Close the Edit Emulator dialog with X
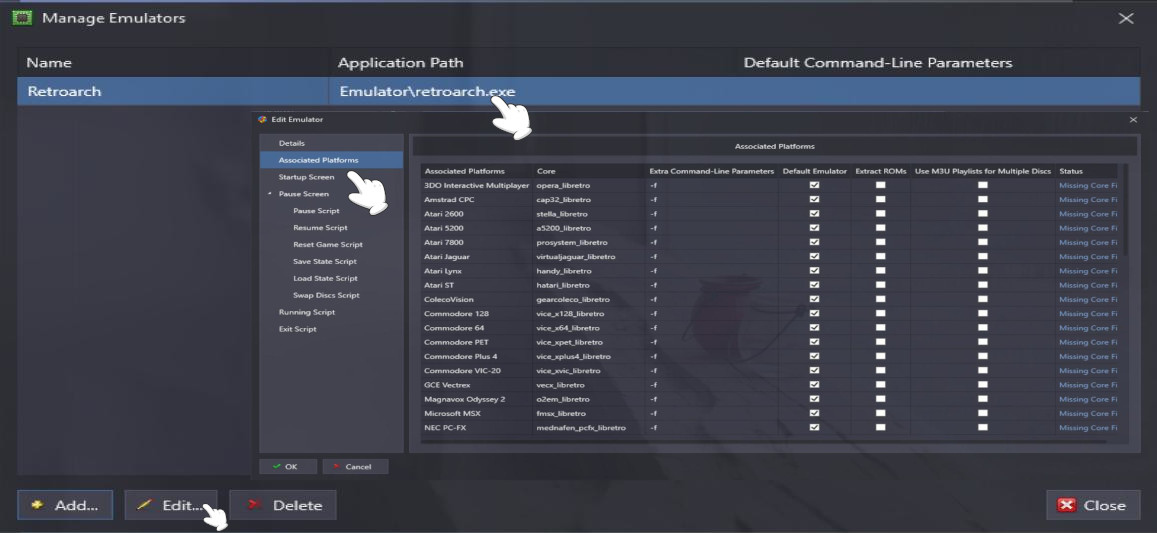This screenshot has width=1157, height=533. [1133, 119]
